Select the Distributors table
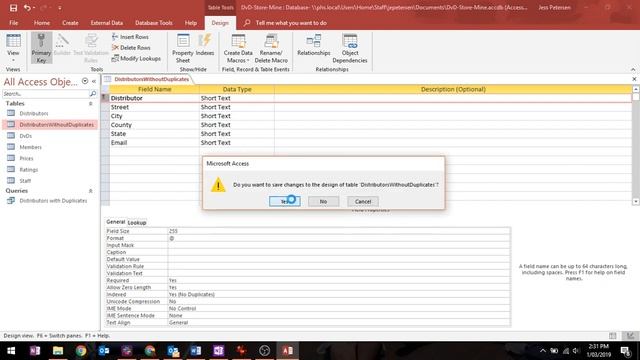This screenshot has height=360, width=640. (x=34, y=113)
